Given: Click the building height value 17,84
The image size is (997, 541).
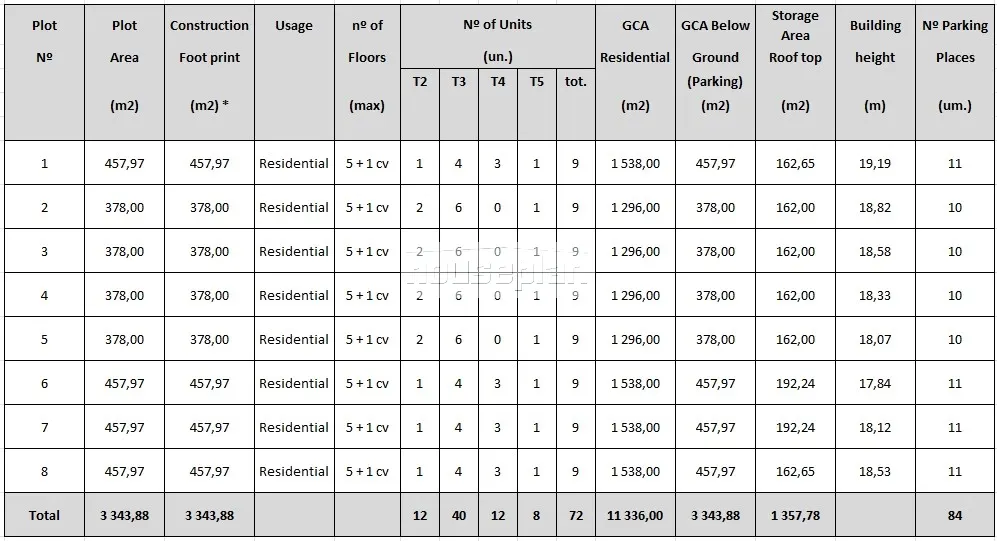Looking at the screenshot, I should (x=875, y=384).
